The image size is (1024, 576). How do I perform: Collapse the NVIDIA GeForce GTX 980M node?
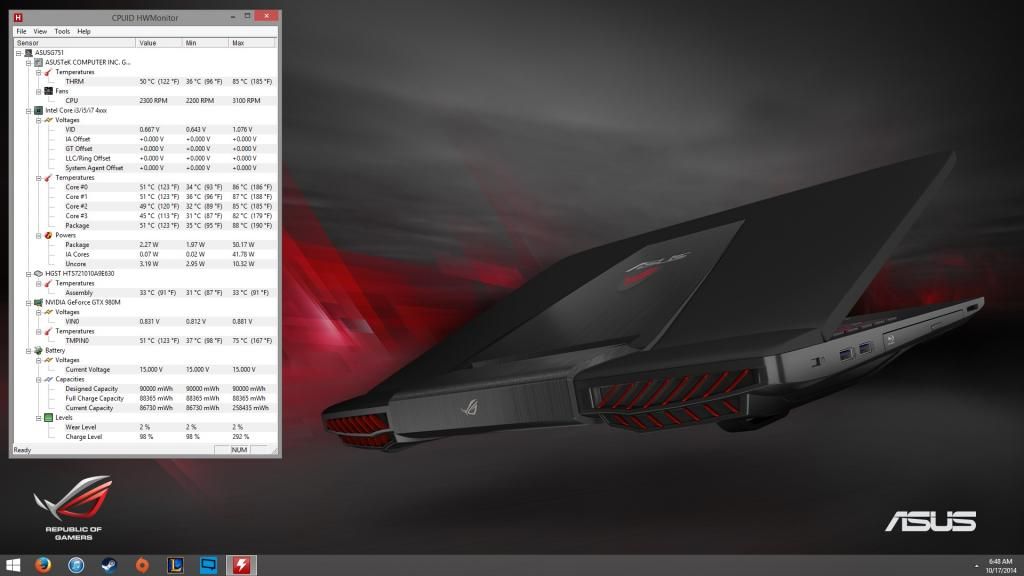(29, 303)
